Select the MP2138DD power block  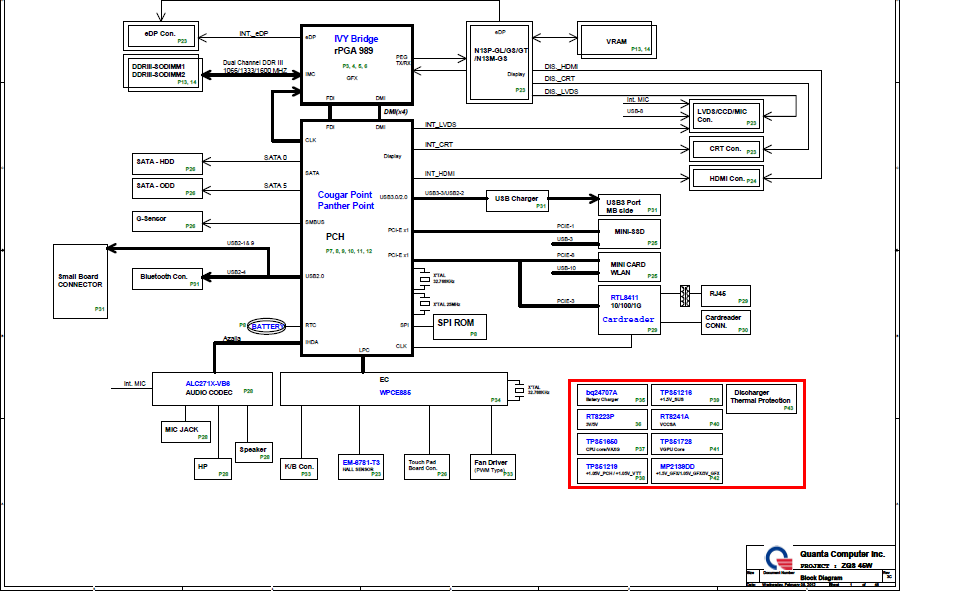(686, 470)
